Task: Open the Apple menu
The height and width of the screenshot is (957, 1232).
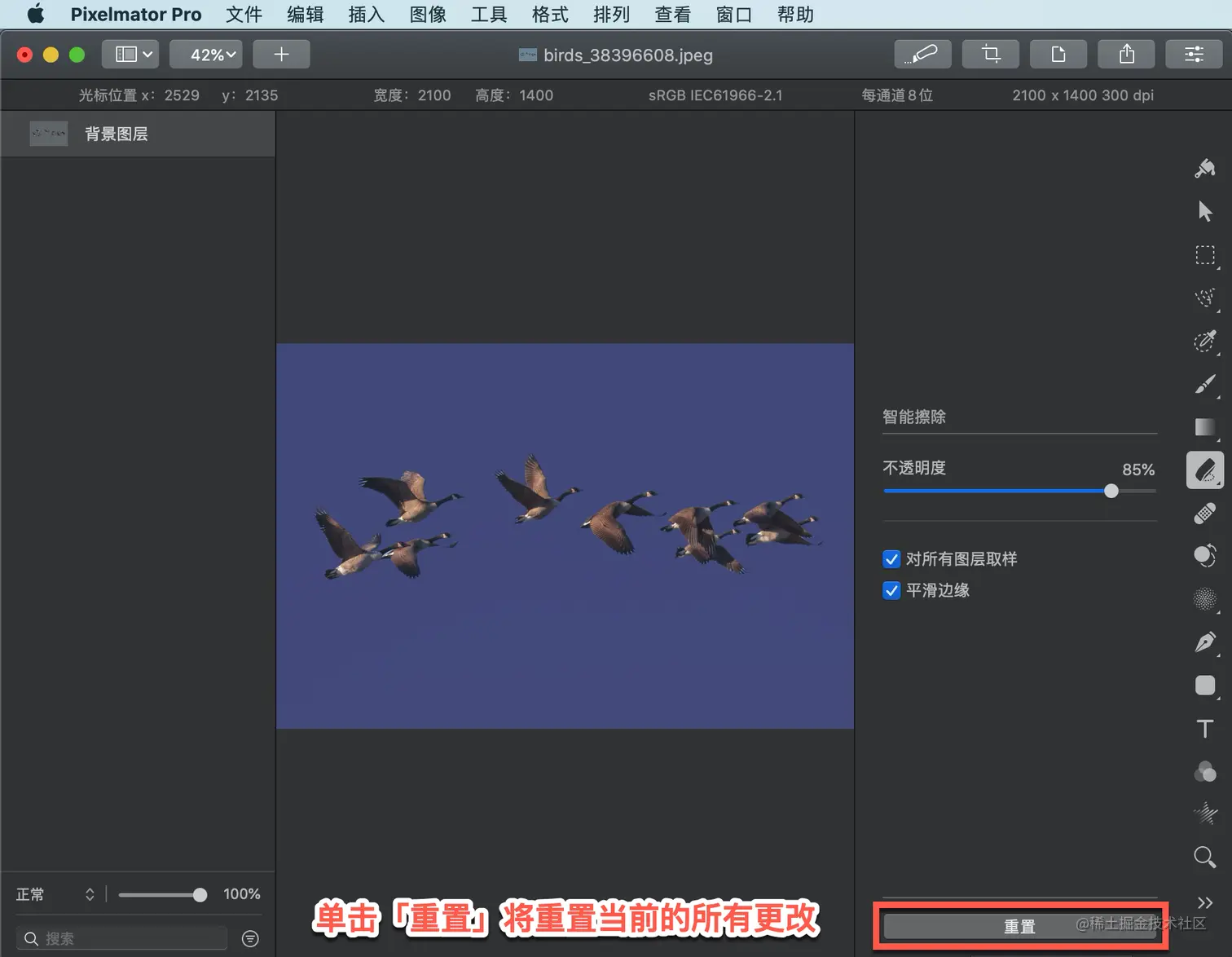Action: (36, 14)
